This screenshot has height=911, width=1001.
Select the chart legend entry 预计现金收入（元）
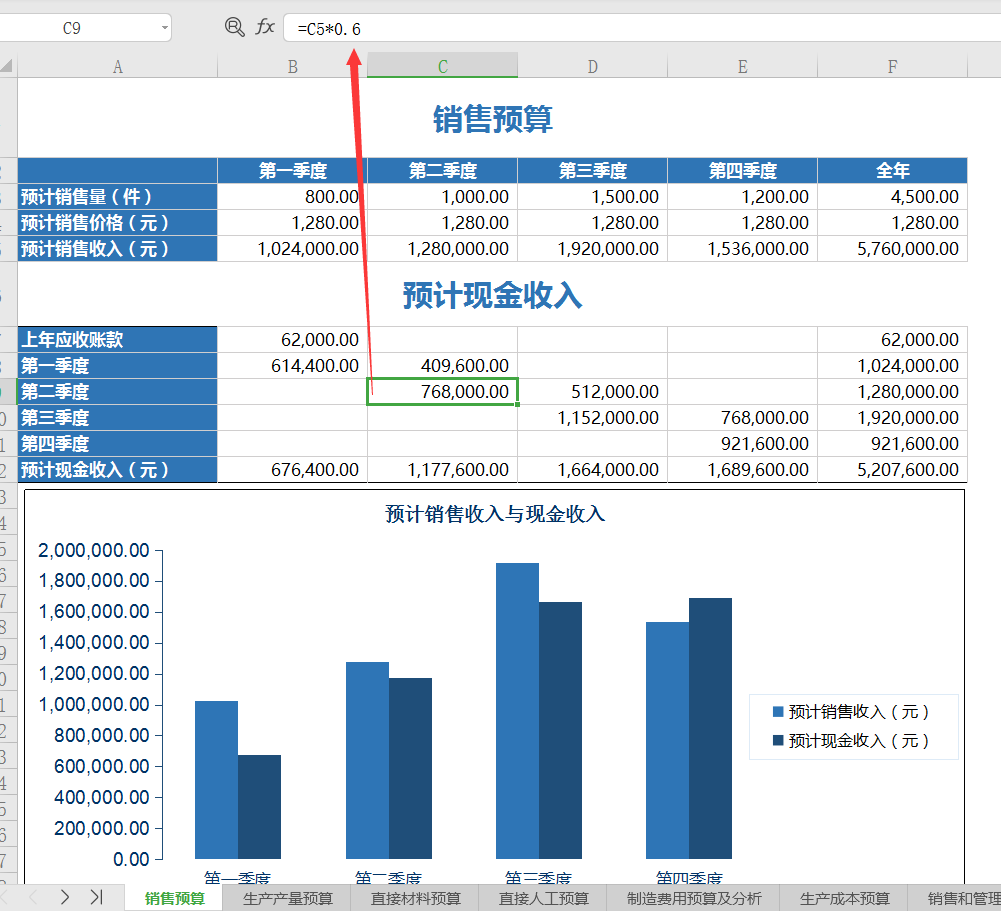[857, 742]
